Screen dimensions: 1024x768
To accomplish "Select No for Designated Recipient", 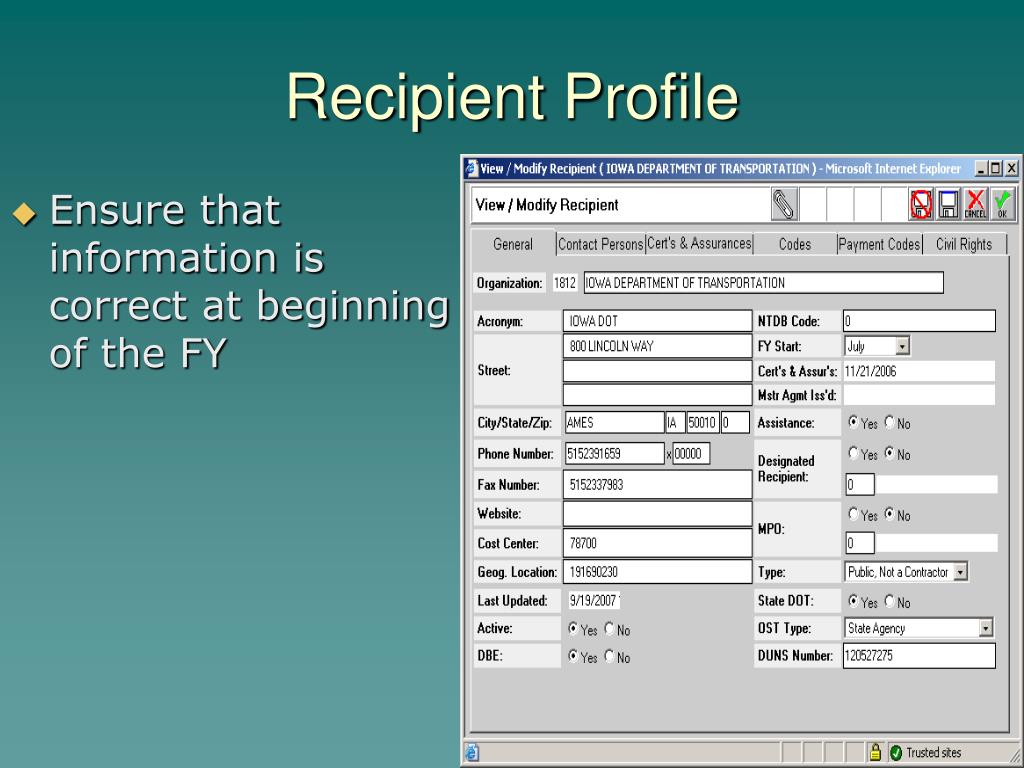I will (x=889, y=453).
